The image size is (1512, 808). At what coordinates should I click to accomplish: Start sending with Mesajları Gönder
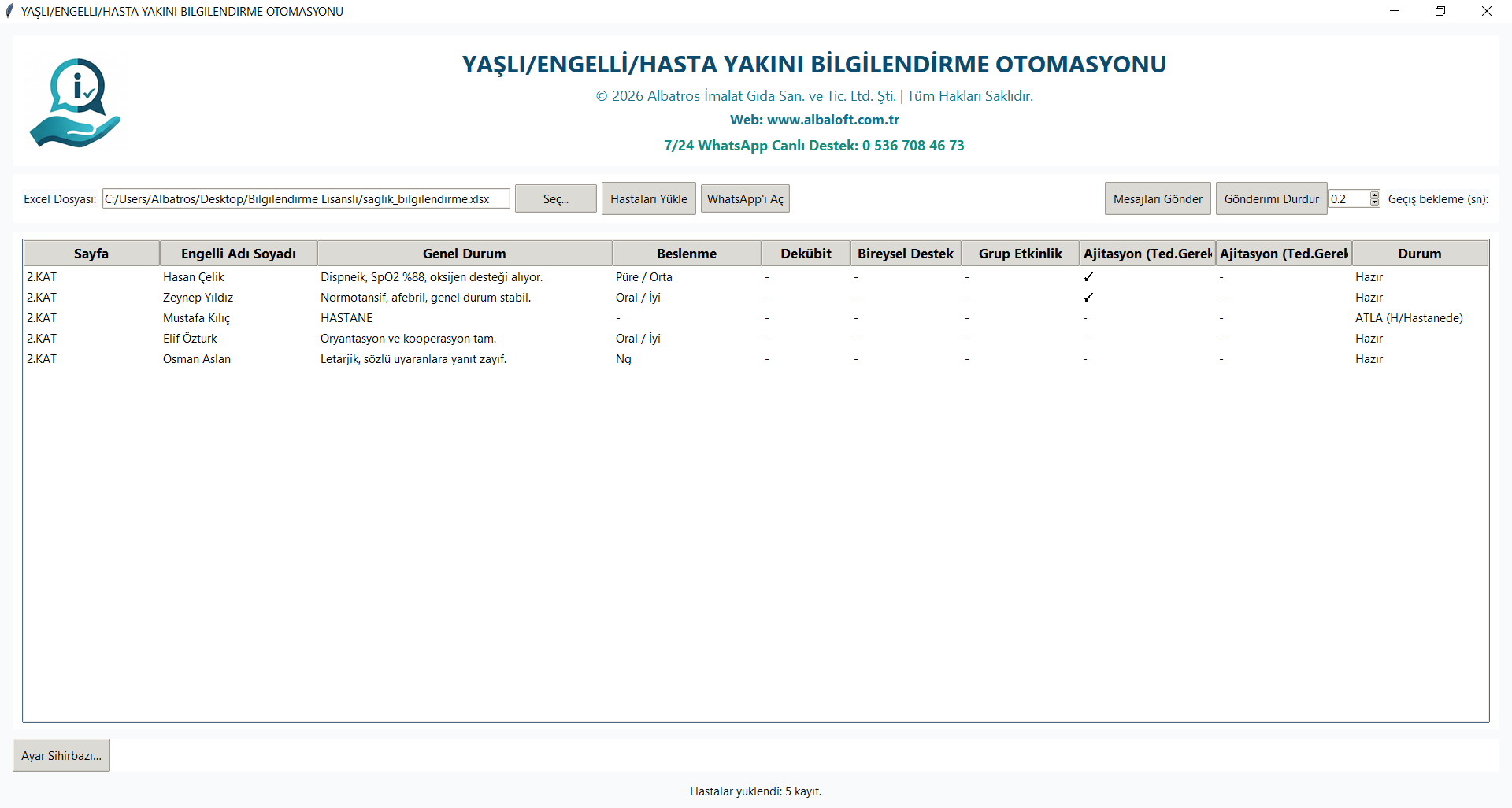1157,198
